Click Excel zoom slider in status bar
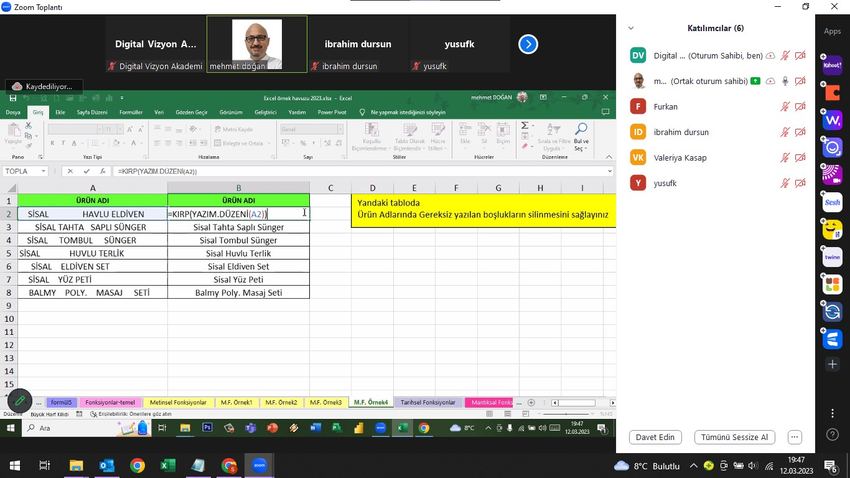This screenshot has height=478, width=850. pos(565,414)
